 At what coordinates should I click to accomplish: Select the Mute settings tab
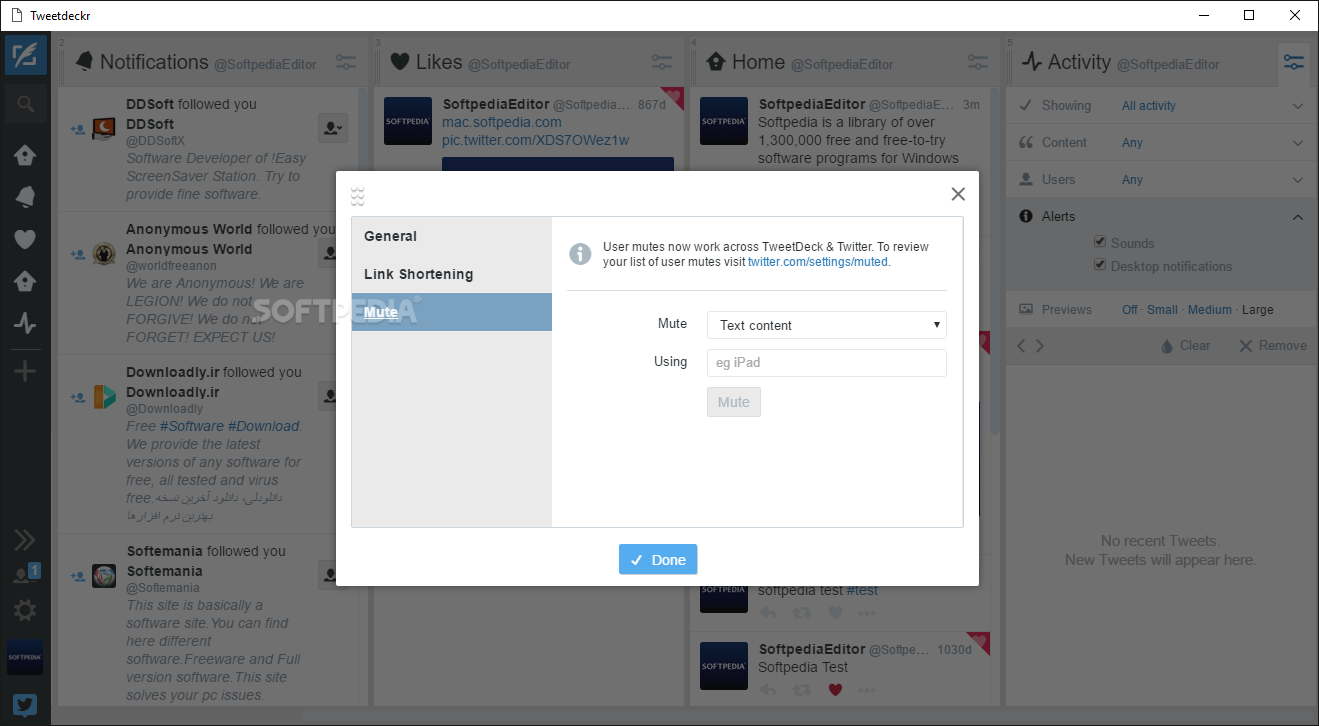pyautogui.click(x=451, y=312)
